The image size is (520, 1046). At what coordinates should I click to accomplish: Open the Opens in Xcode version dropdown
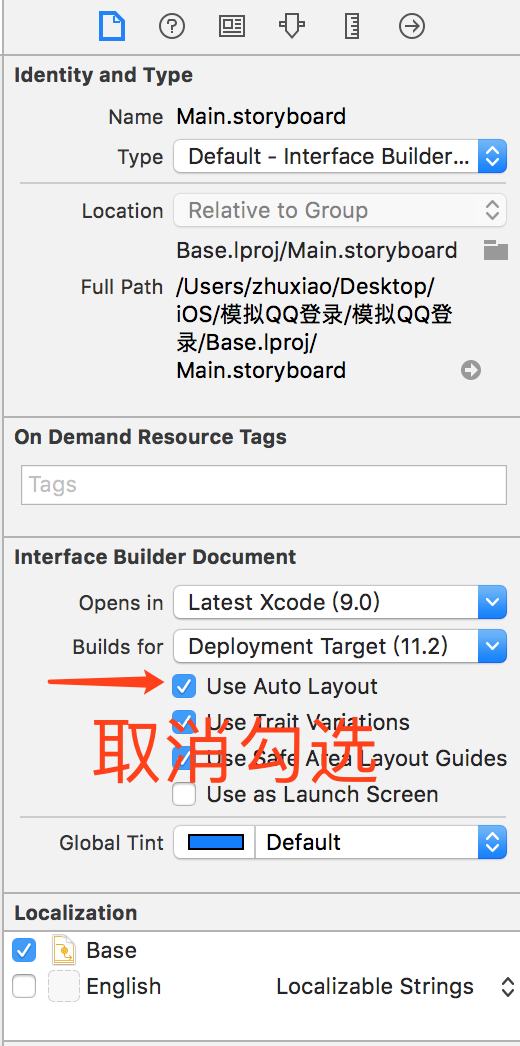click(x=340, y=603)
